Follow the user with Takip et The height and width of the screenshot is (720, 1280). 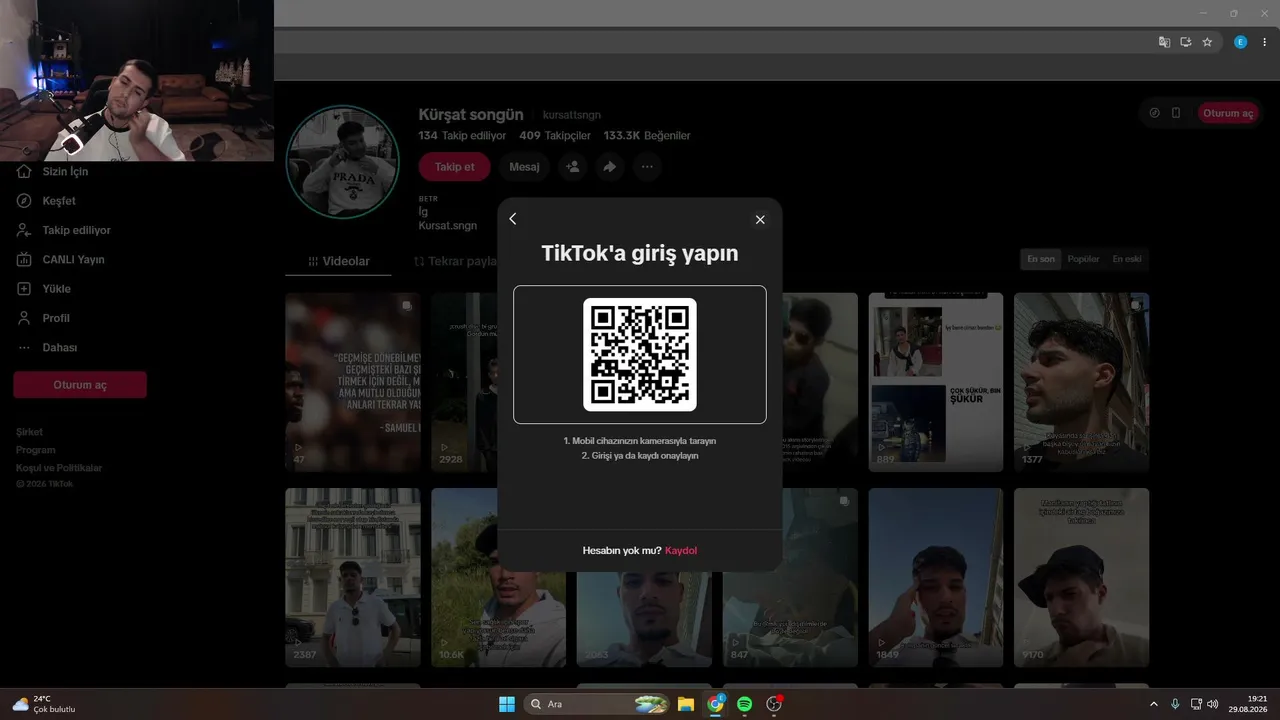(x=454, y=167)
